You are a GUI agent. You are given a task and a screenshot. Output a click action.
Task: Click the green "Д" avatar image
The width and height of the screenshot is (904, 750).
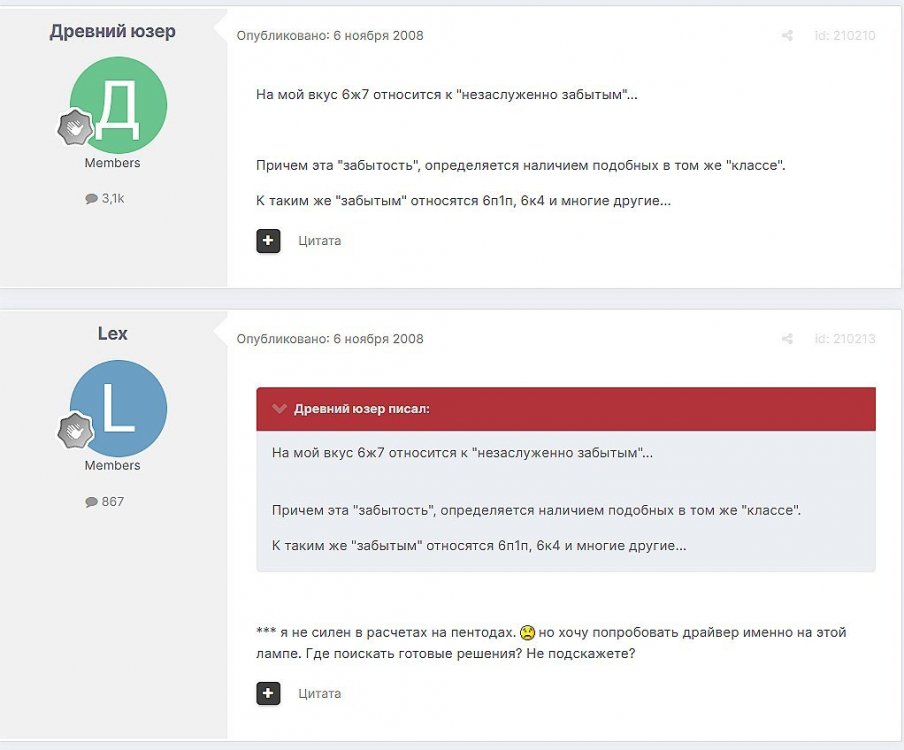click(x=119, y=105)
